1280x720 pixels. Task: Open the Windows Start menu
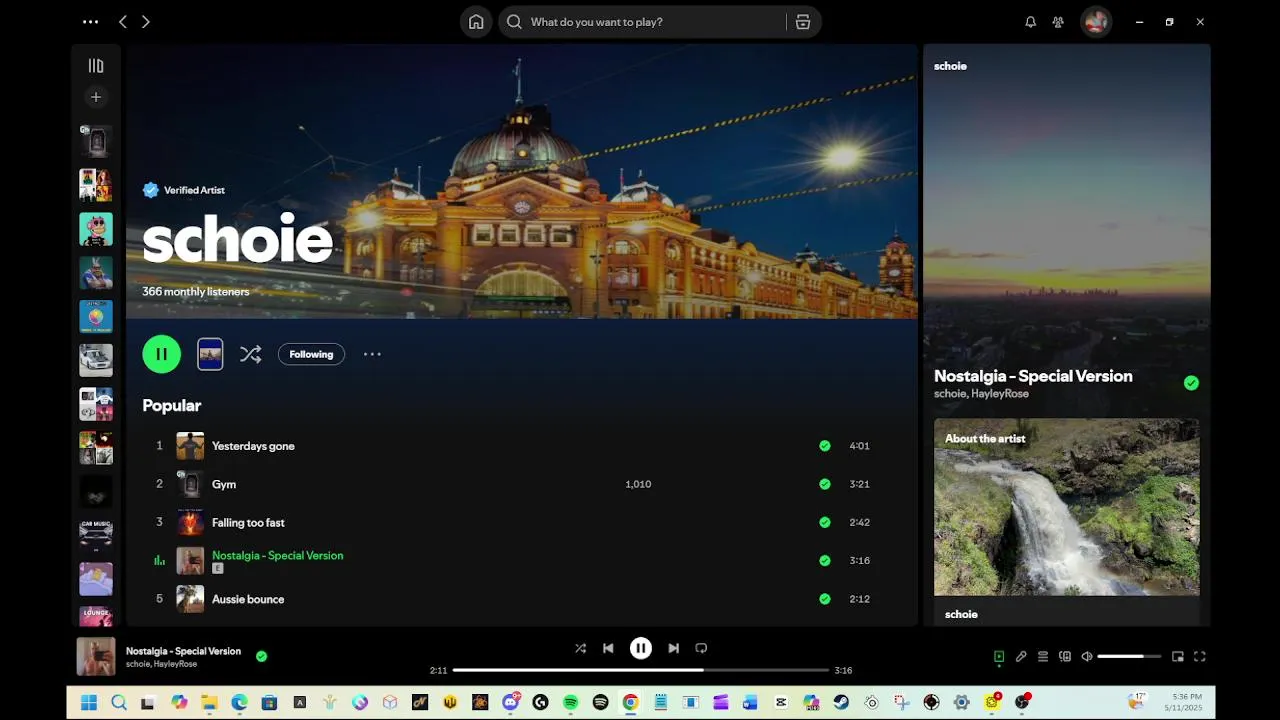click(89, 702)
